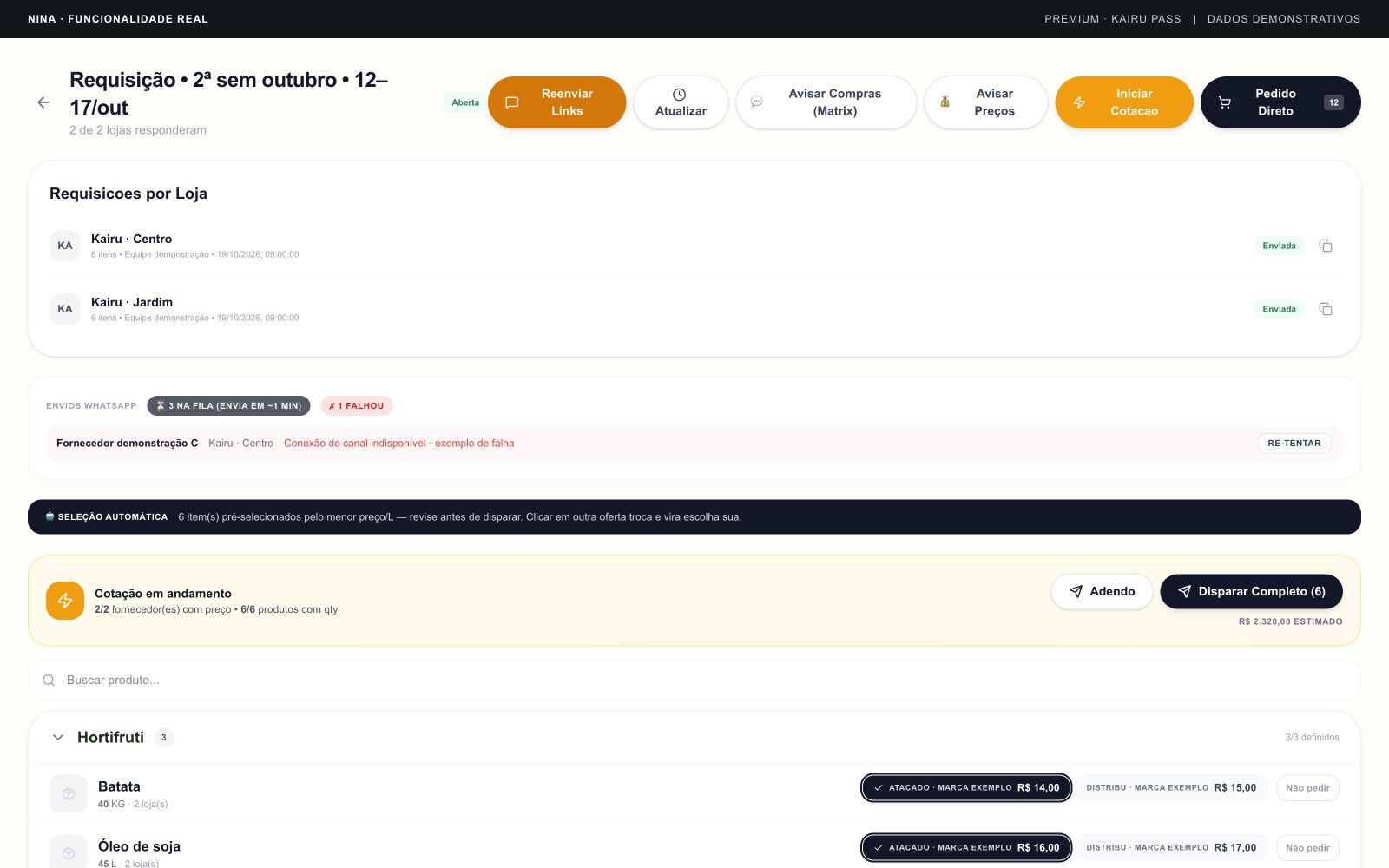1389x868 pixels.
Task: Copy link icon for Kairu · Centro
Action: point(1326,246)
